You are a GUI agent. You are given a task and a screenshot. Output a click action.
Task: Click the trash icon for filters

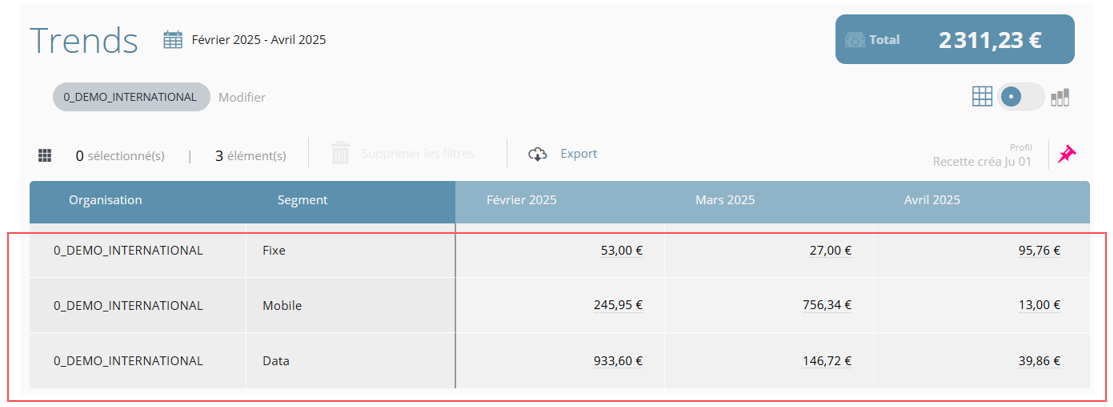[x=340, y=154]
